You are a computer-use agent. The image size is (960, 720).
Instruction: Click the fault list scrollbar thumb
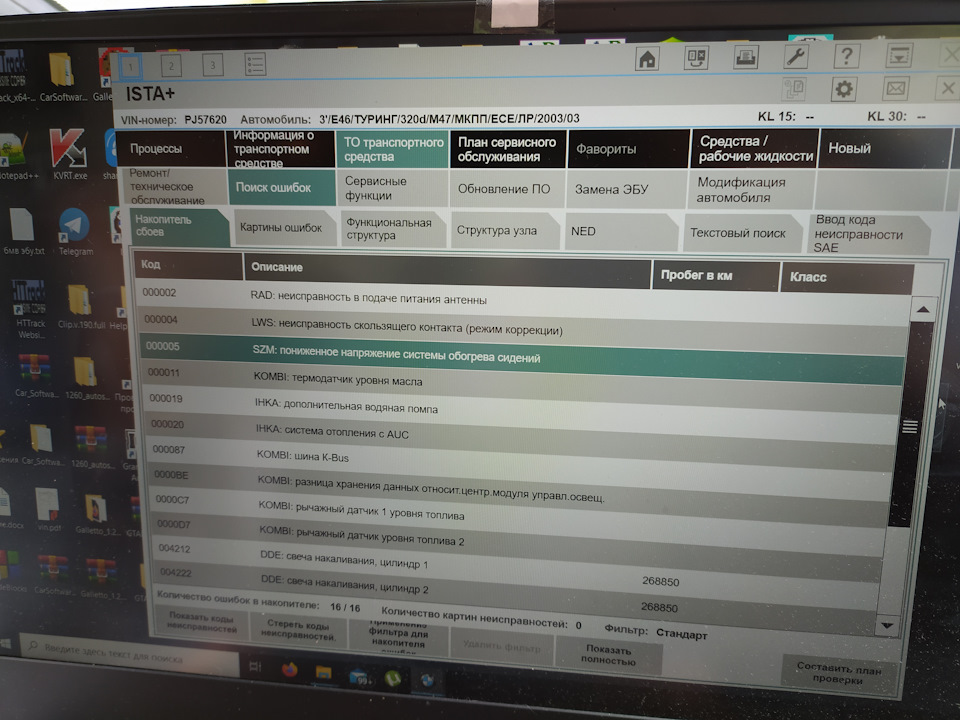pyautogui.click(x=909, y=425)
